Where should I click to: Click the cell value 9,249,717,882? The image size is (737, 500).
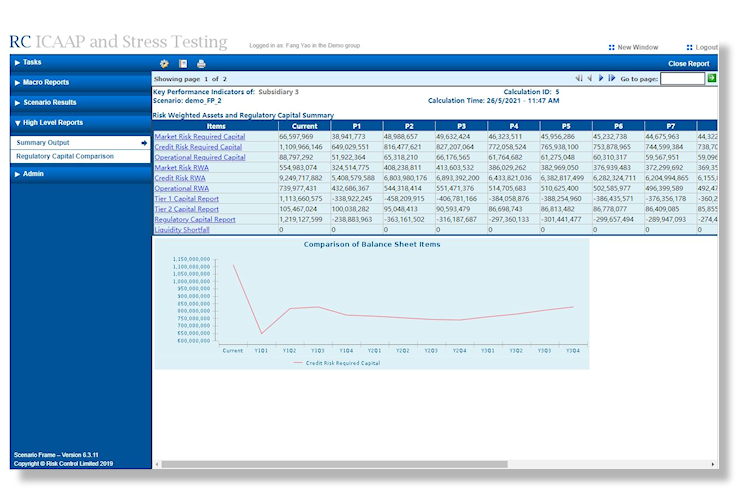[301, 178]
